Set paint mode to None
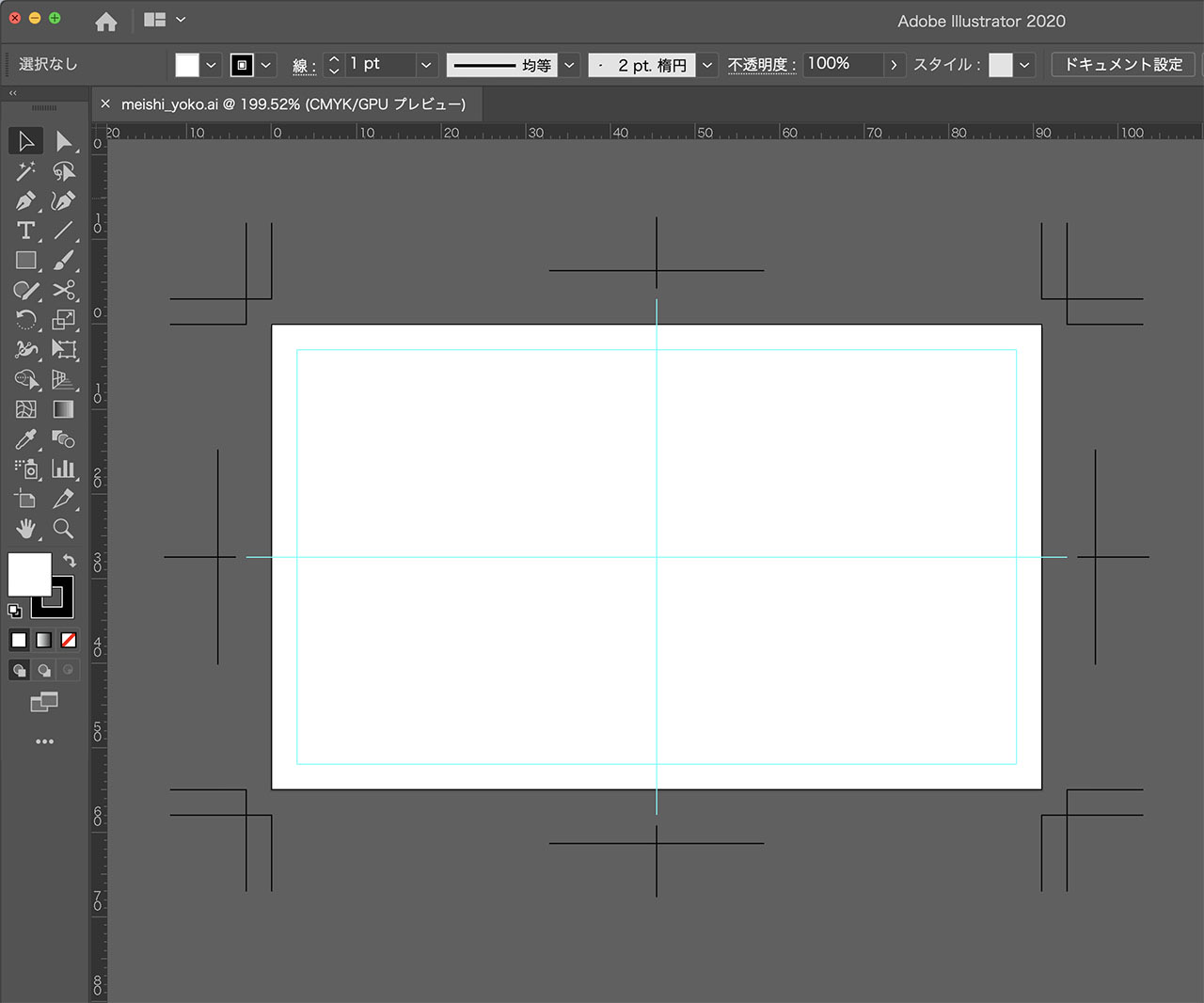Viewport: 1204px width, 1003px height. 69,640
